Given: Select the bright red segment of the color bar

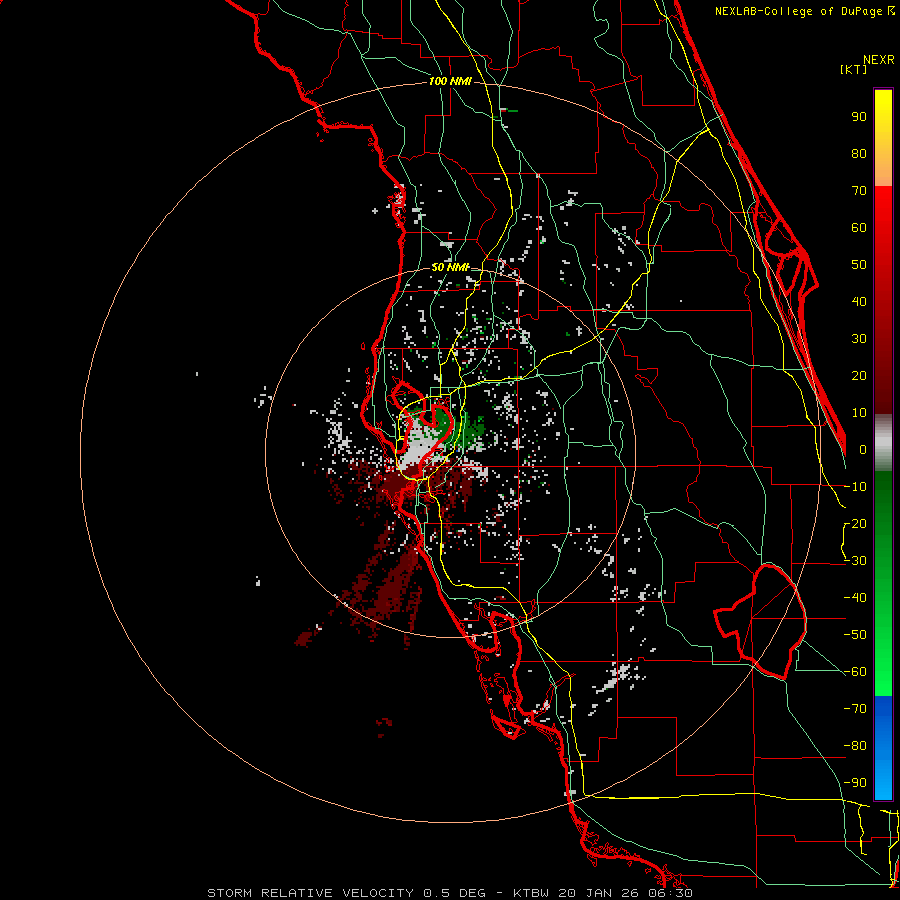Looking at the screenshot, I should (x=883, y=225).
